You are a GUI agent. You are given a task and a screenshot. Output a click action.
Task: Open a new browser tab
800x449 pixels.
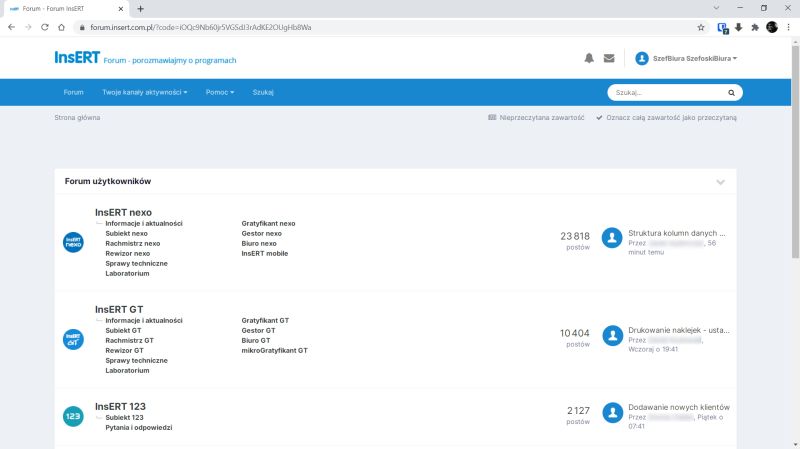[140, 9]
